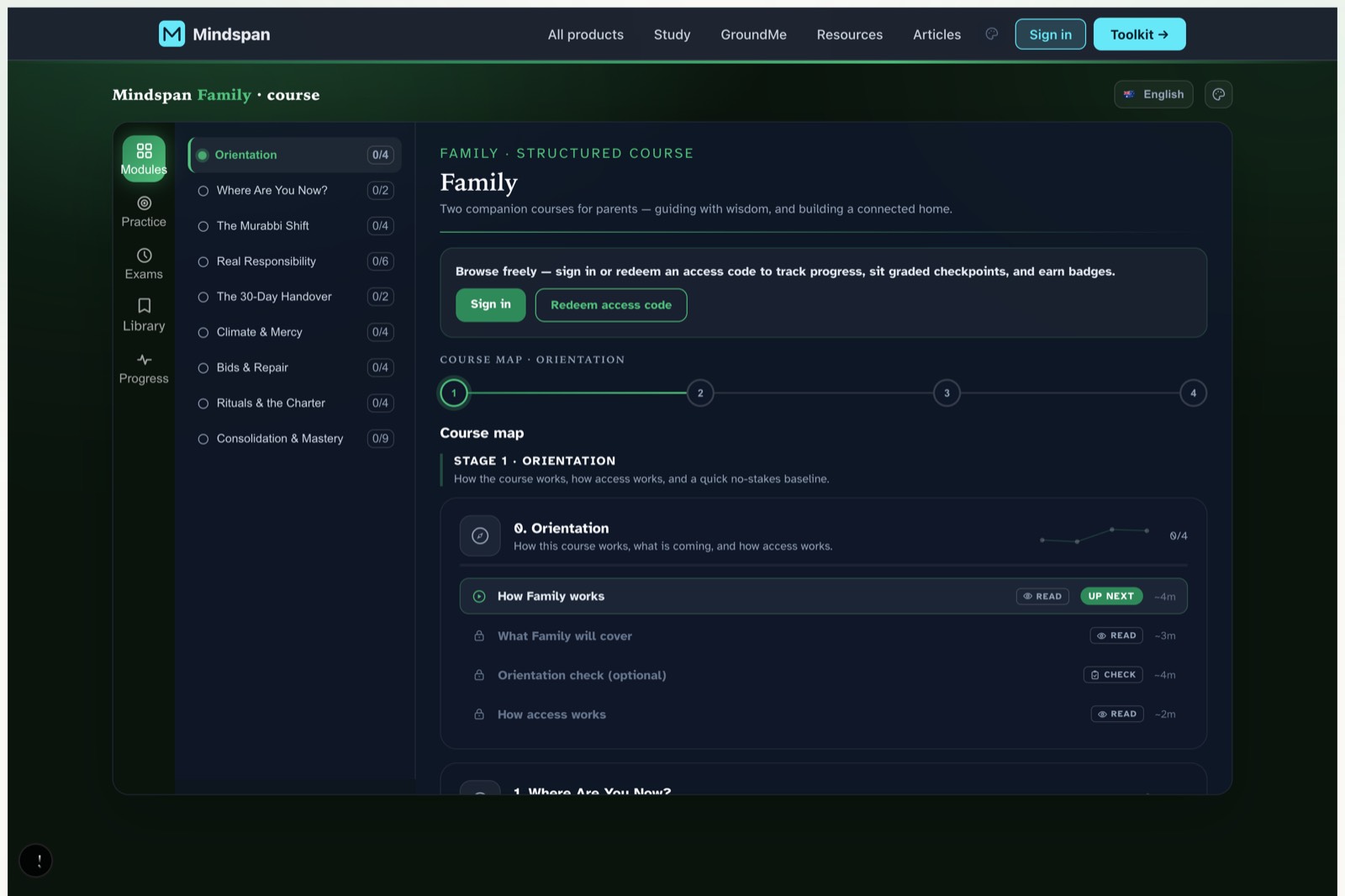
Task: Open the Articles menu item
Action: (x=936, y=34)
